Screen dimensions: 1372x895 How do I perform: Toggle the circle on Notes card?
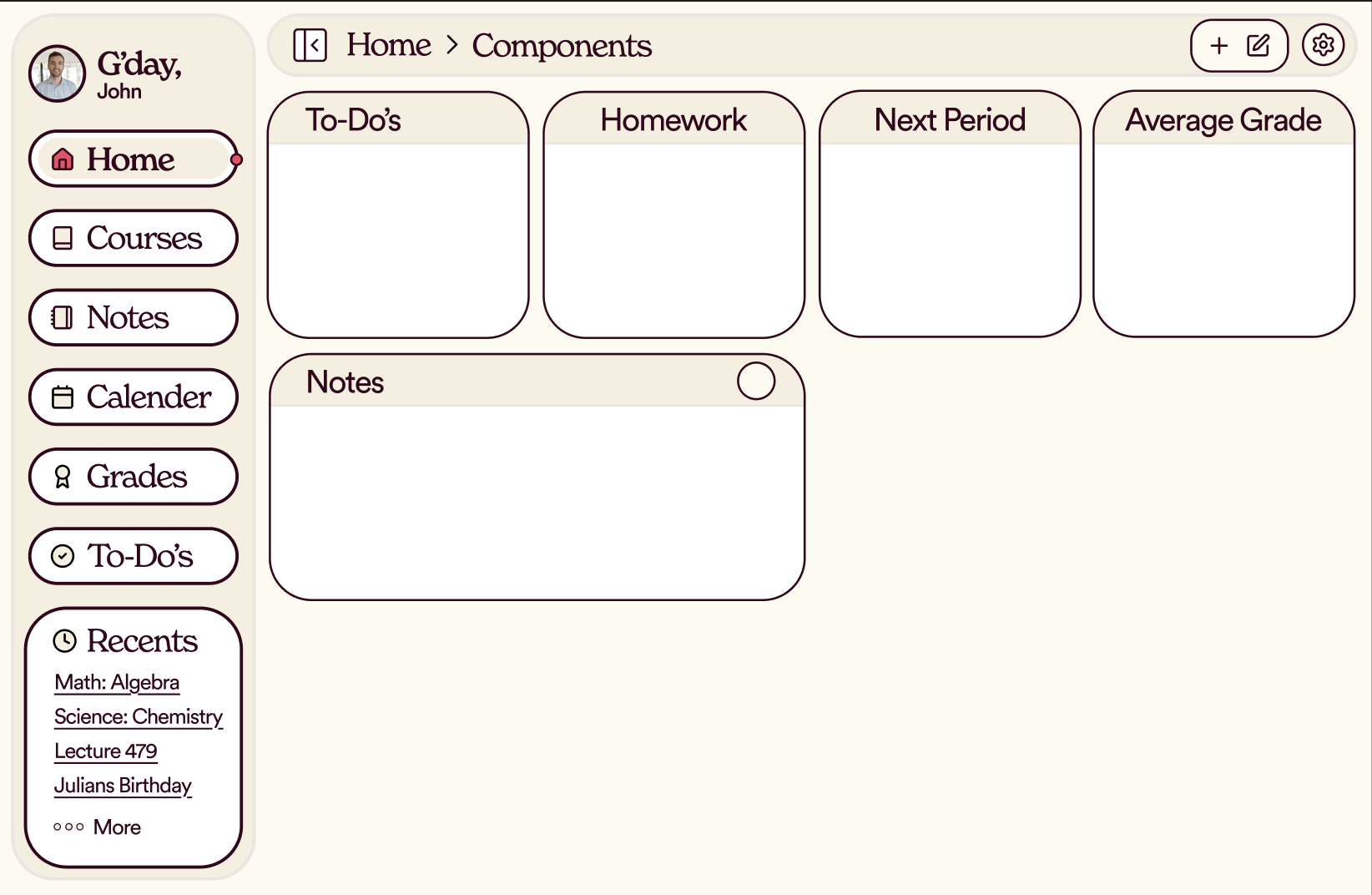(x=756, y=382)
